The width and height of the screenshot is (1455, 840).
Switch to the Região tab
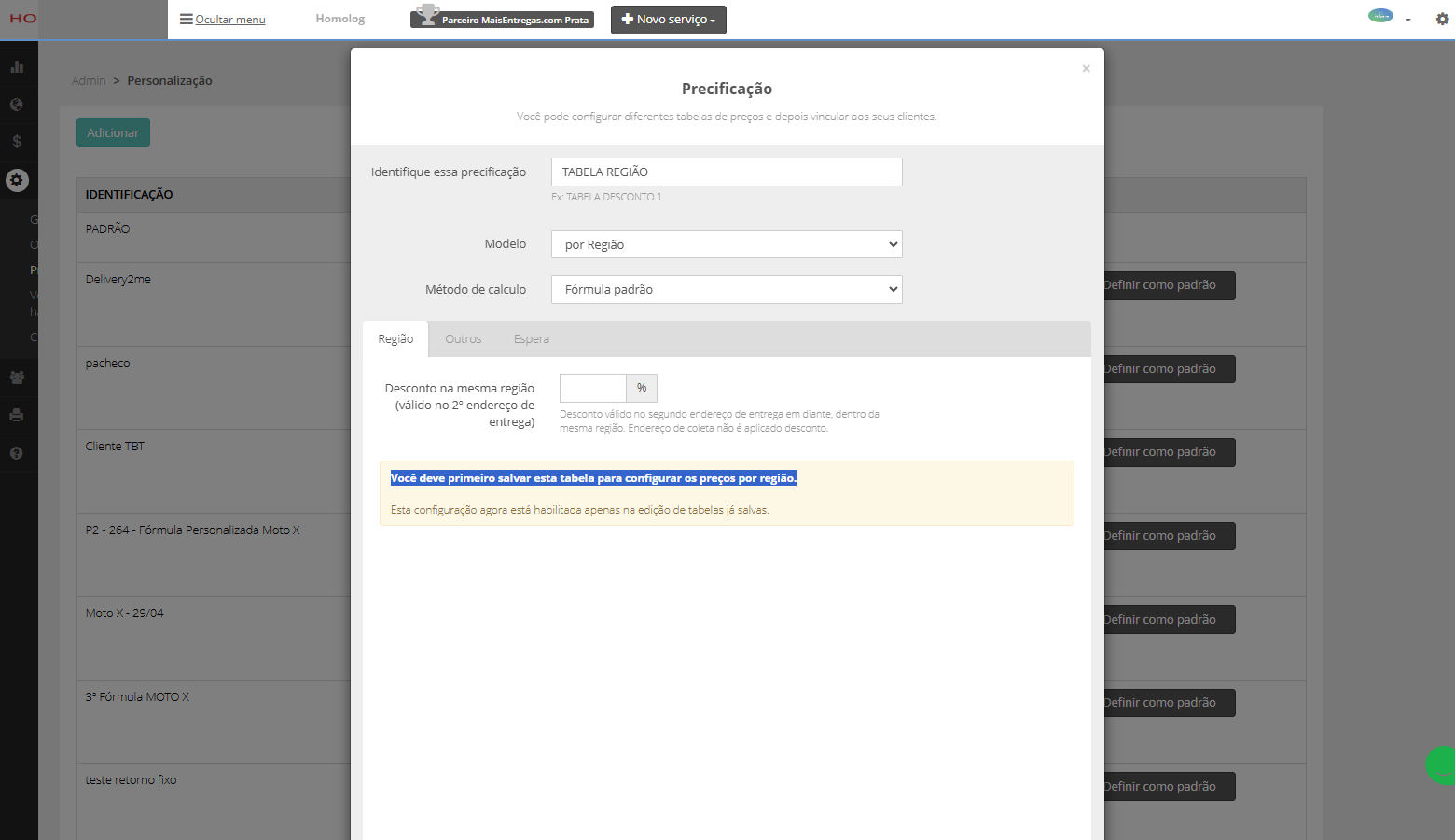click(395, 339)
